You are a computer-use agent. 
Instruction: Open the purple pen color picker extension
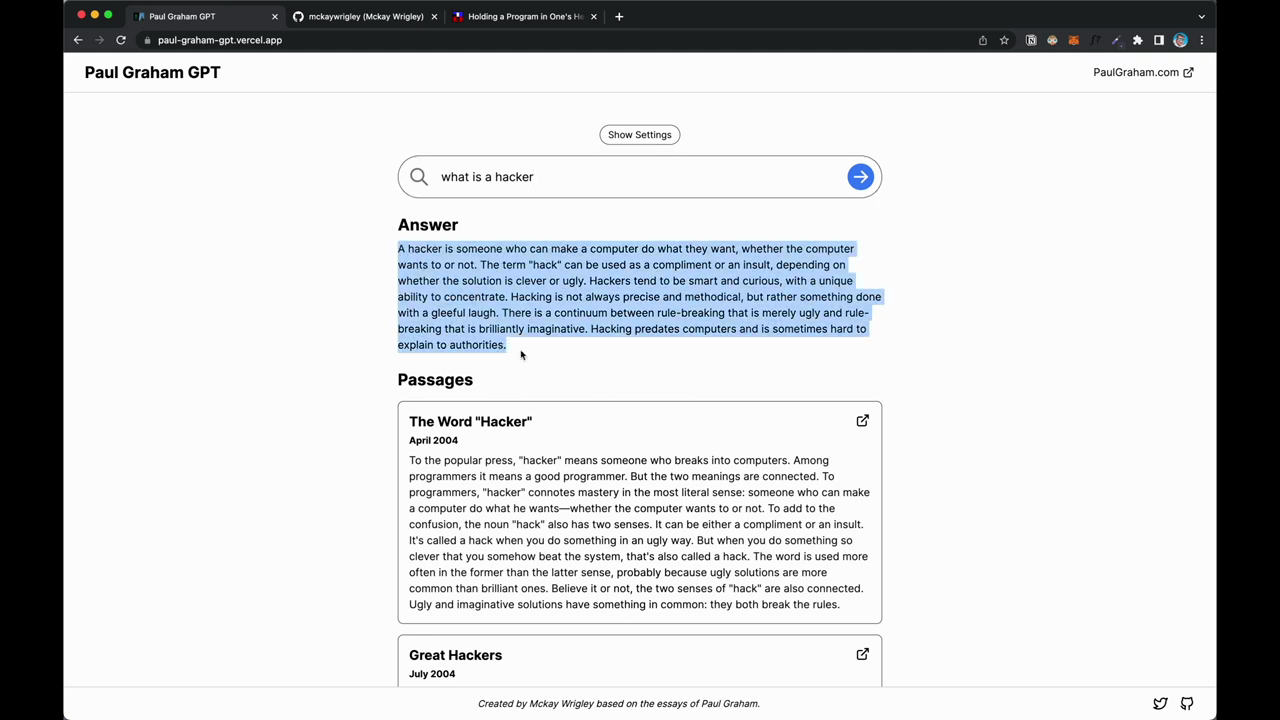pyautogui.click(x=1116, y=40)
